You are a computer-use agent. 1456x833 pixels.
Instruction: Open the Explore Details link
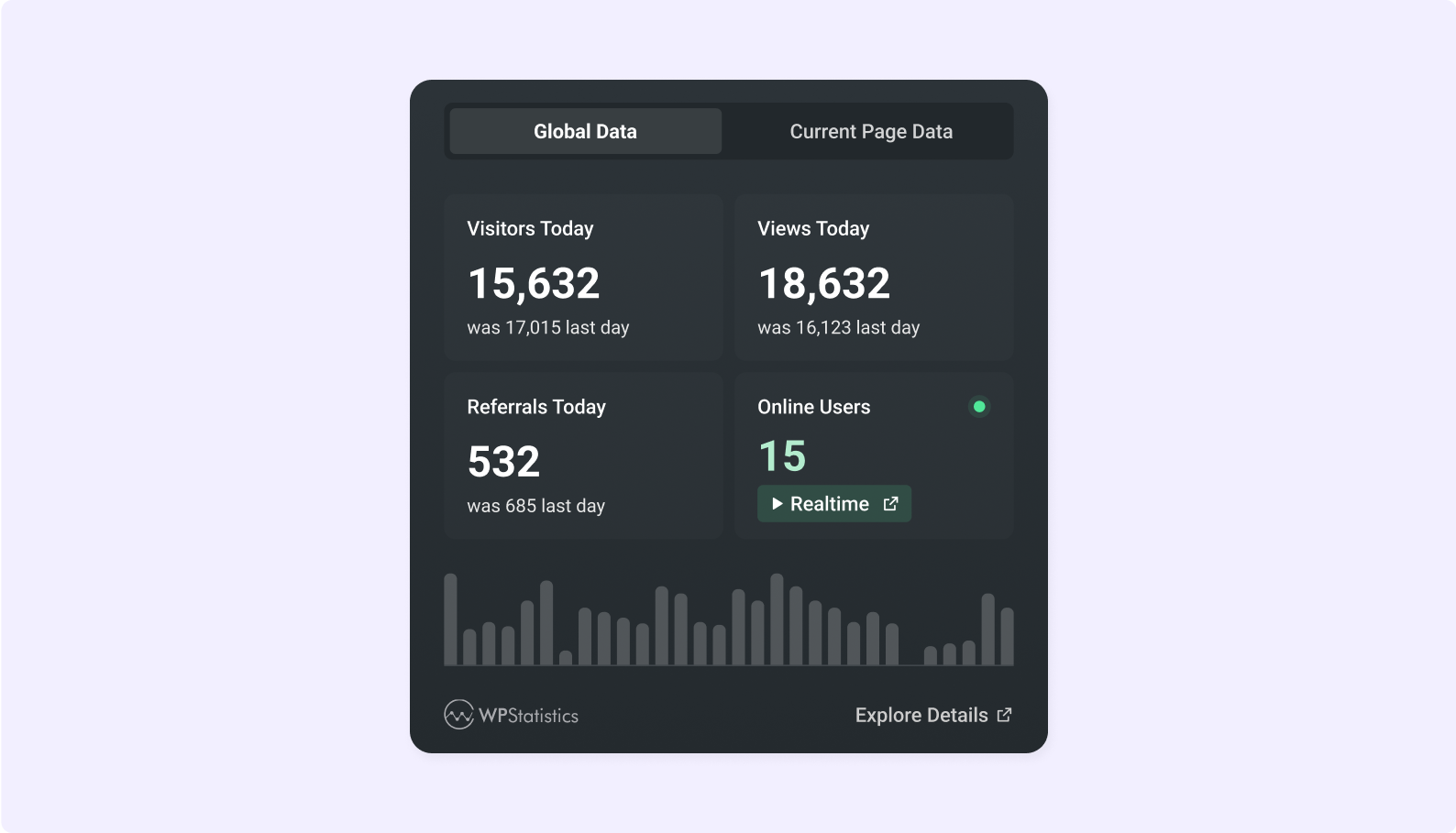tap(921, 715)
